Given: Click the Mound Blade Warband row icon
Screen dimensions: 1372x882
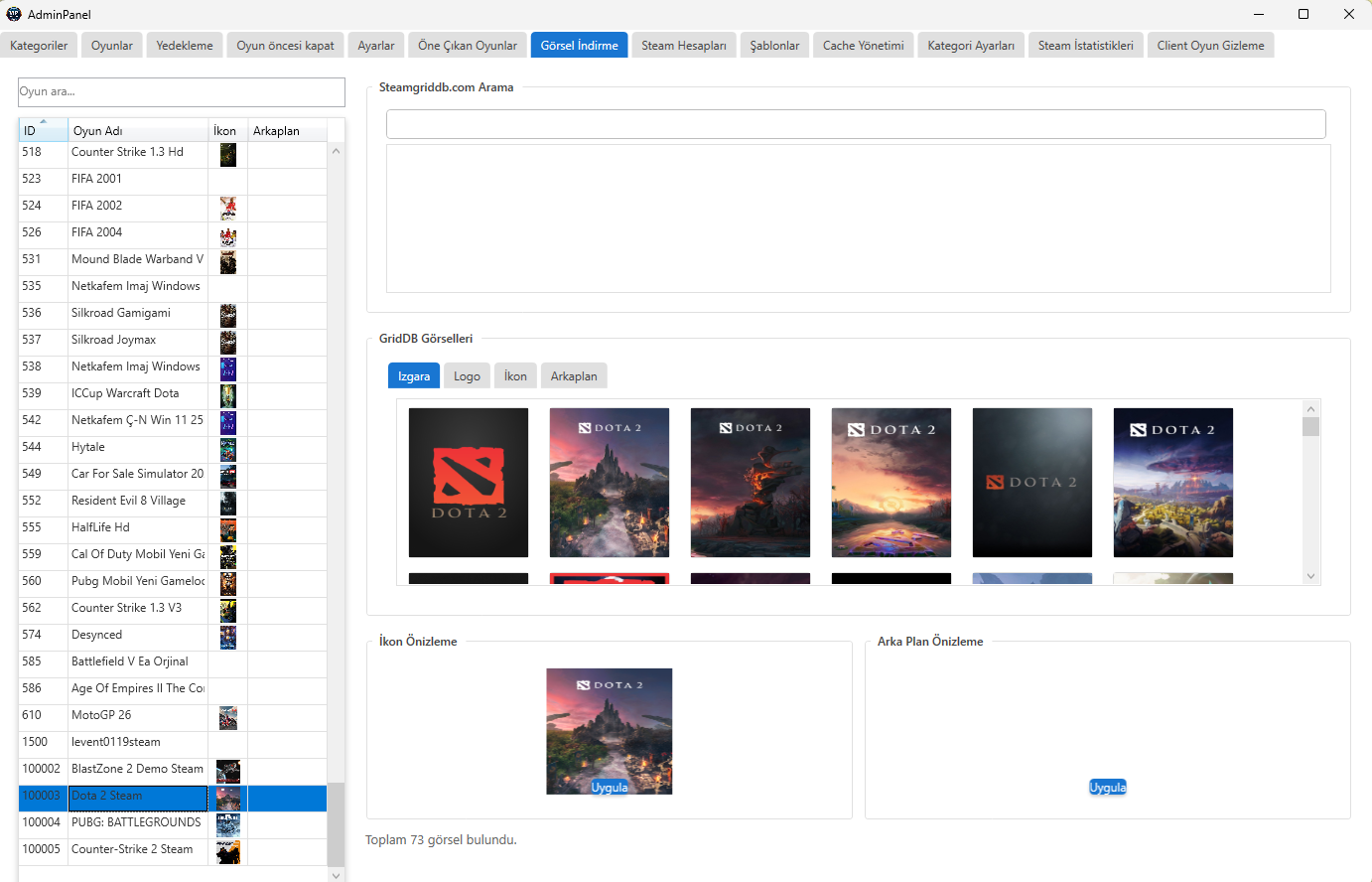Looking at the screenshot, I should (228, 261).
